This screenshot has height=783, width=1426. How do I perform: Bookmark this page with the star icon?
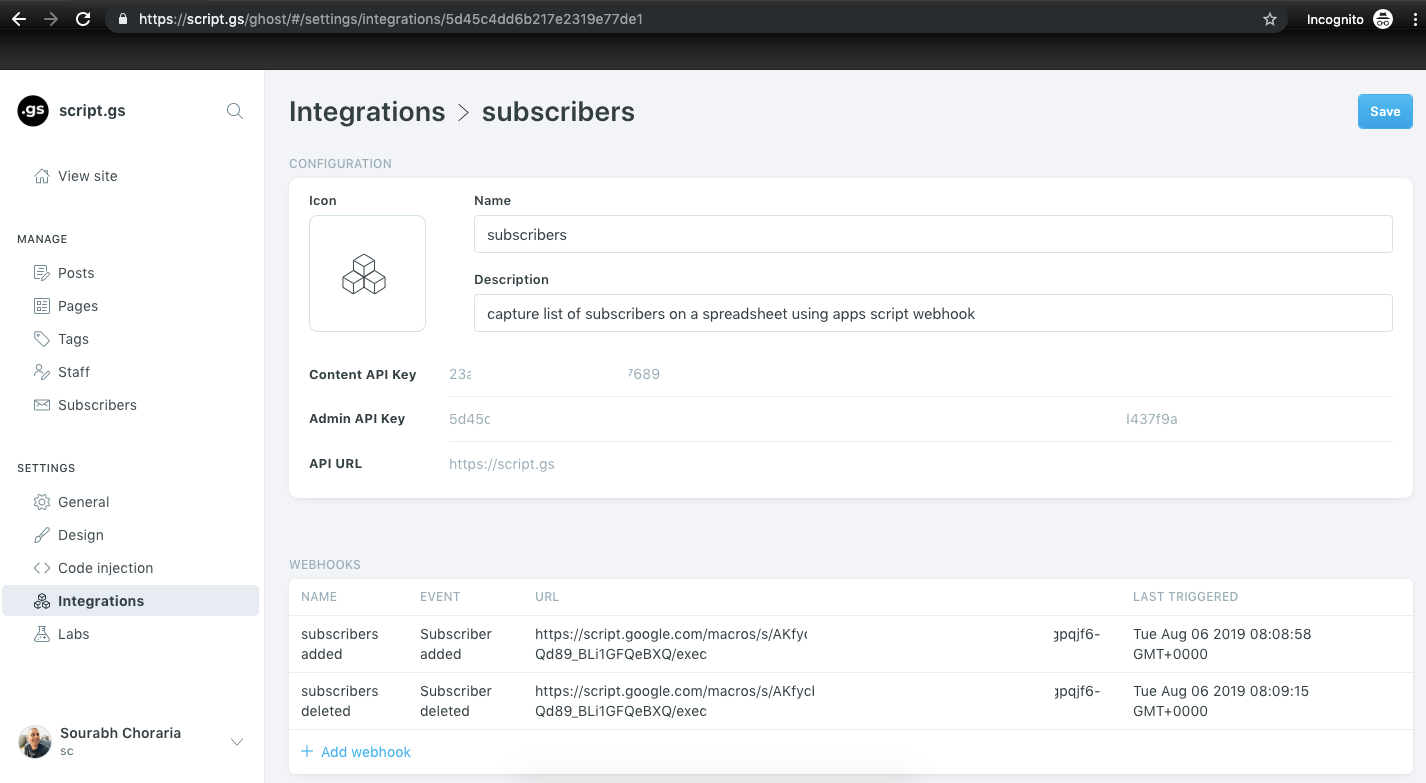click(1270, 19)
